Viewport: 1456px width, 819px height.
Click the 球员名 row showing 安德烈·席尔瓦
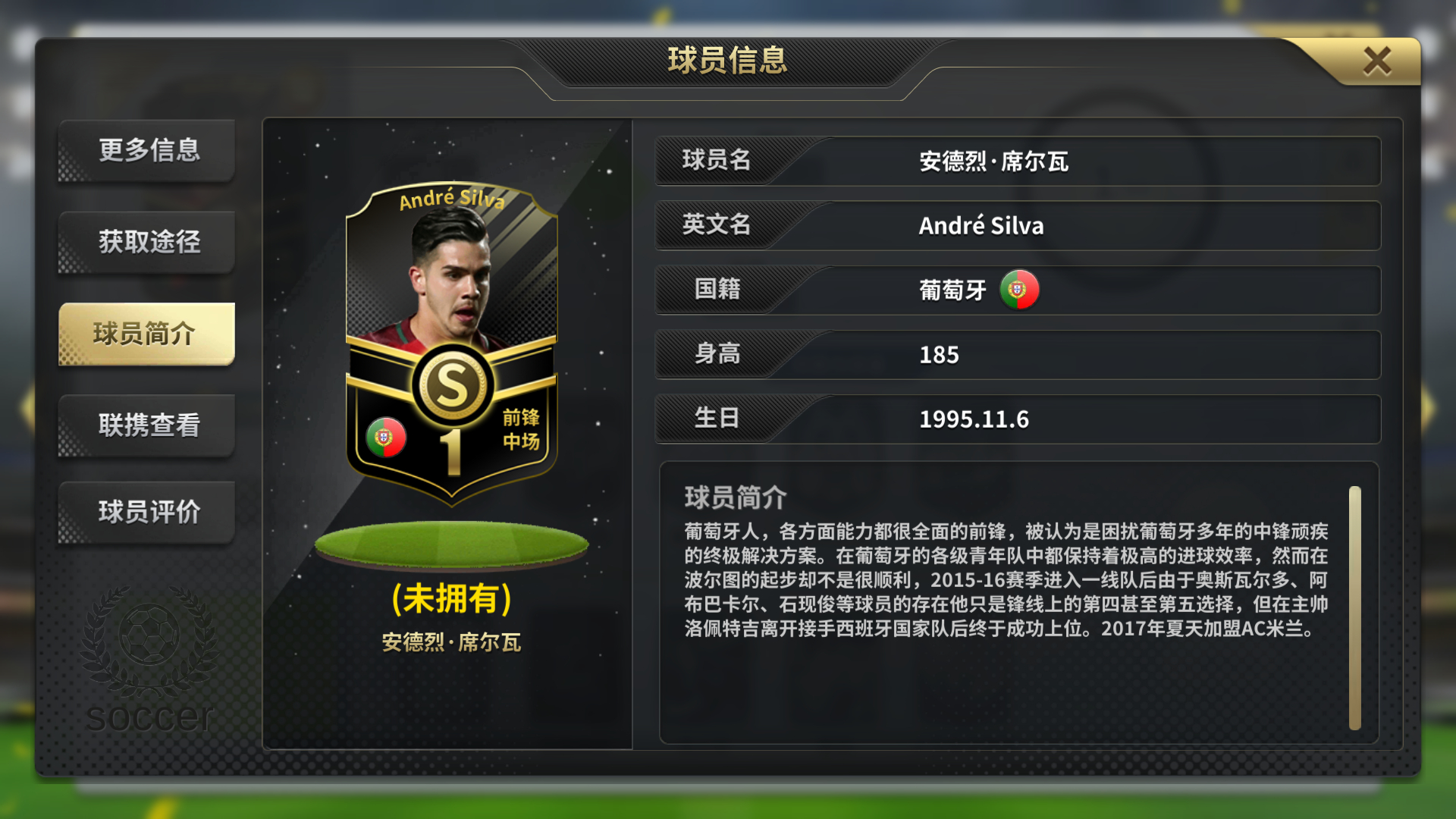(1018, 161)
